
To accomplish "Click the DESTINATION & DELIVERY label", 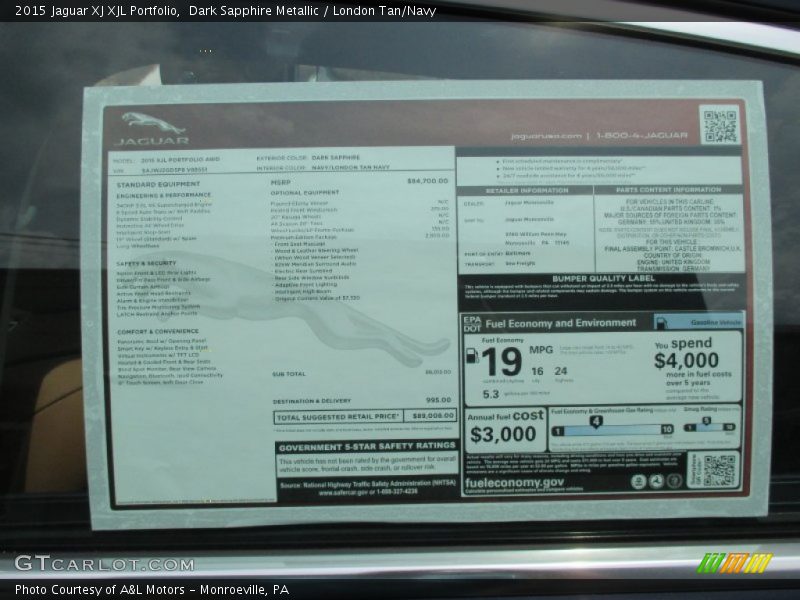I will (312, 401).
